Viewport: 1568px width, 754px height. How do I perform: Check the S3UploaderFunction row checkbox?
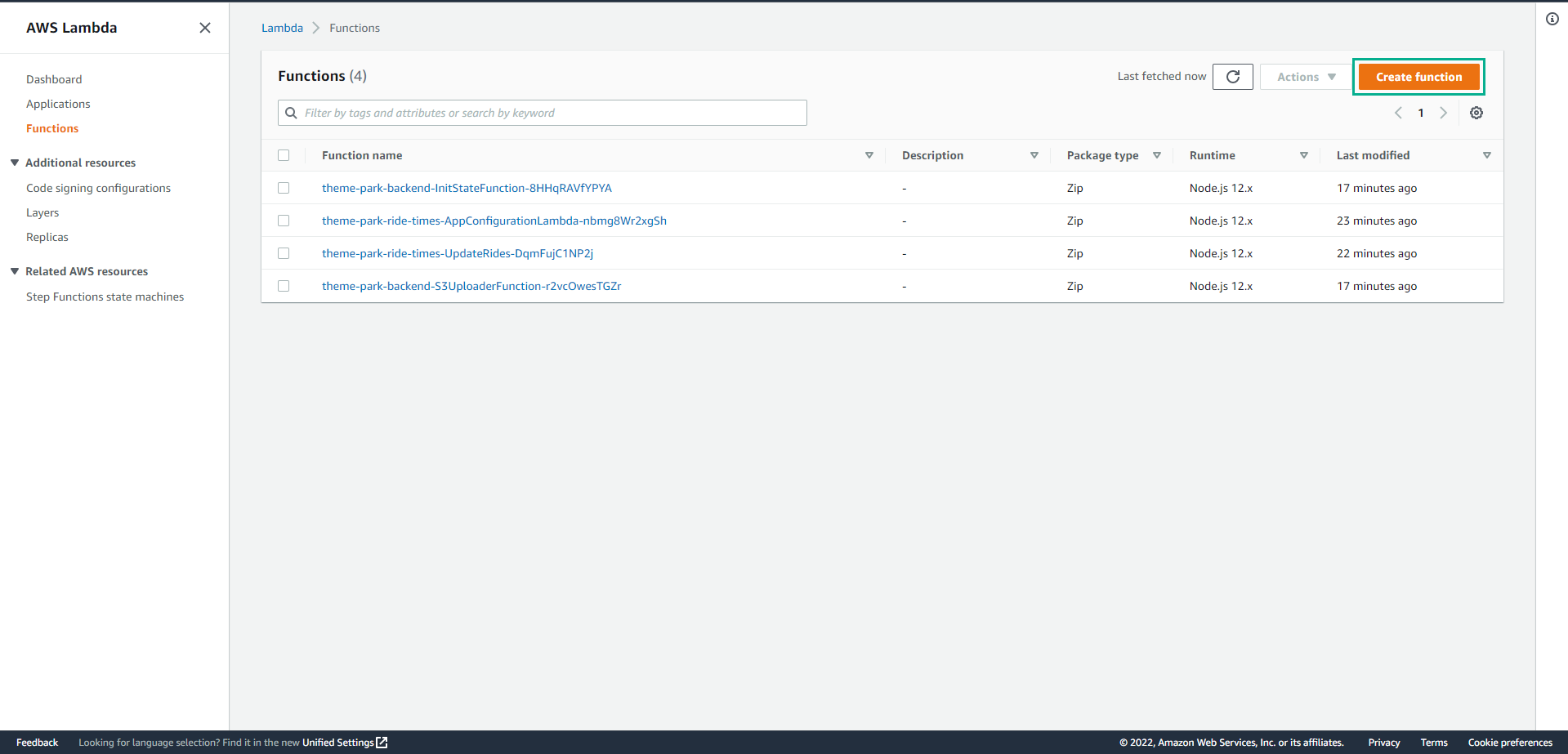[284, 286]
